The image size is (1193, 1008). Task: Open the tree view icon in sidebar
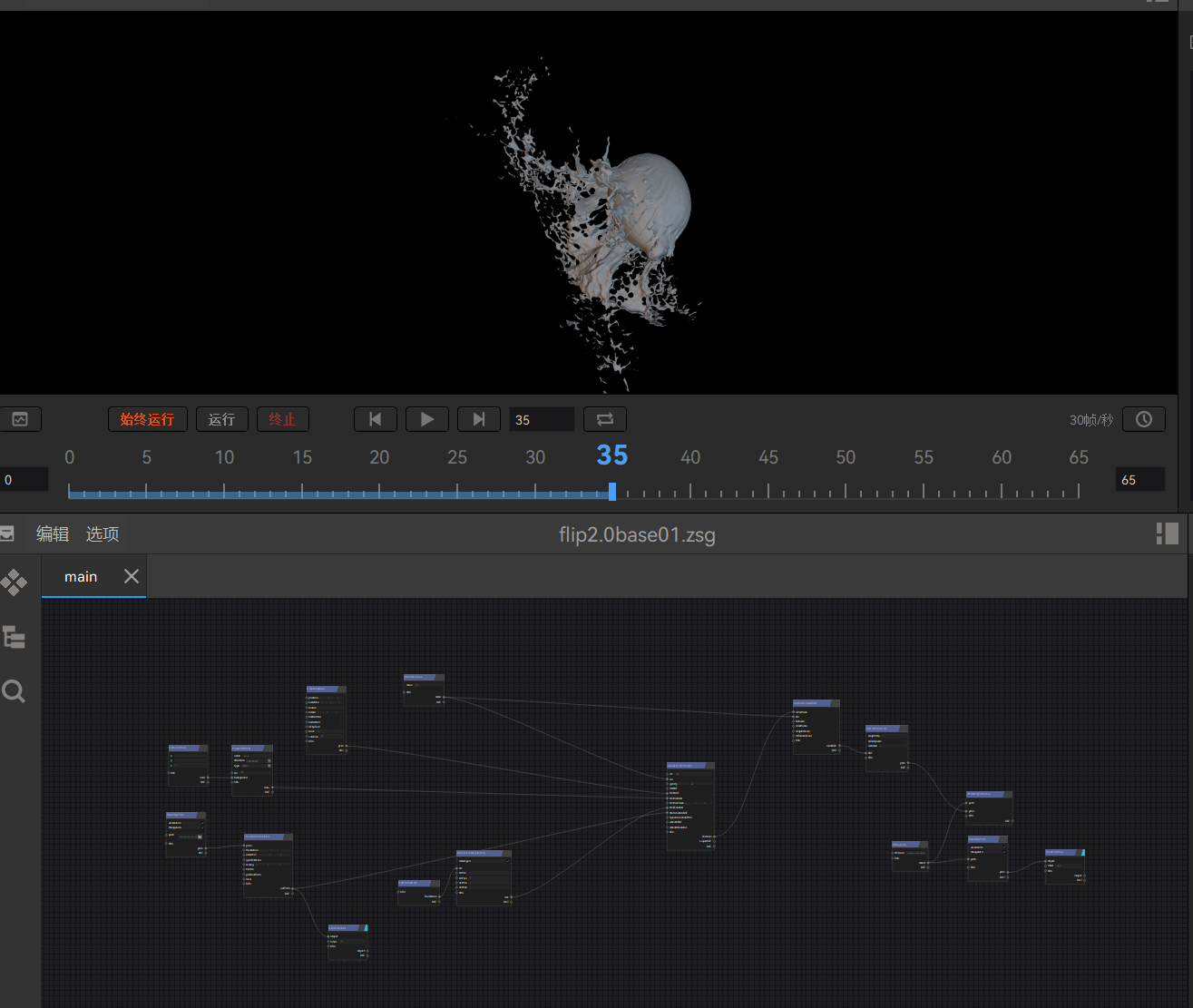coord(14,637)
